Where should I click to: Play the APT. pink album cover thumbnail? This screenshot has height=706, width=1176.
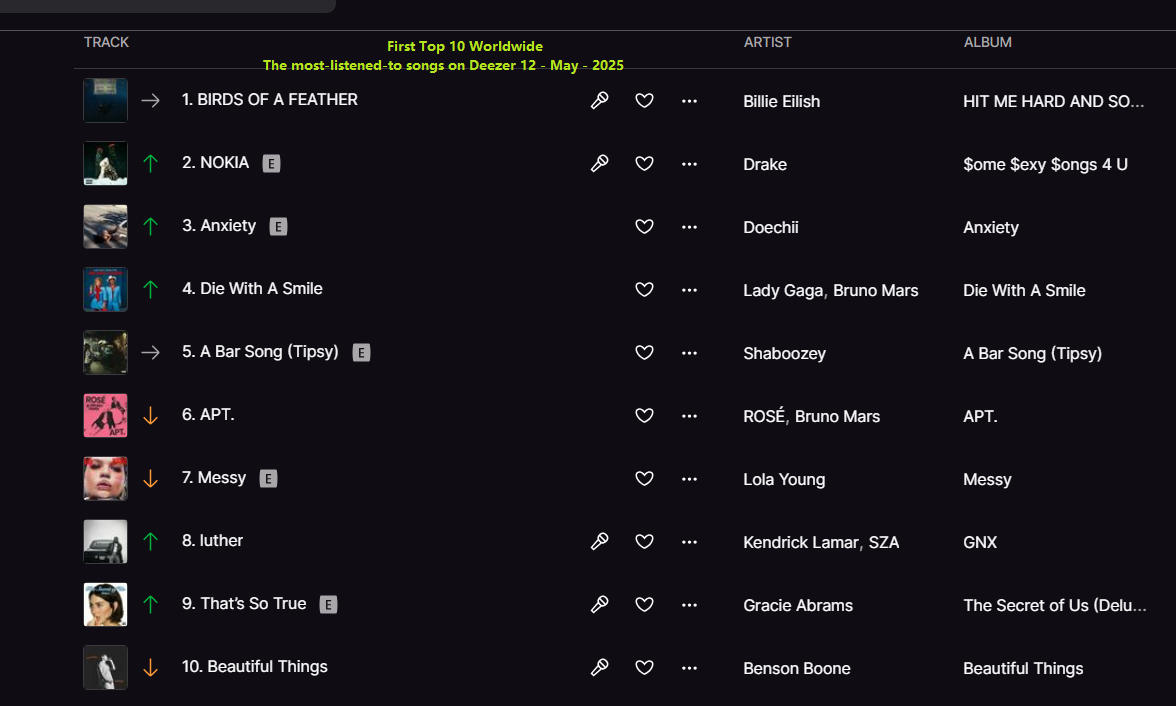tap(105, 416)
